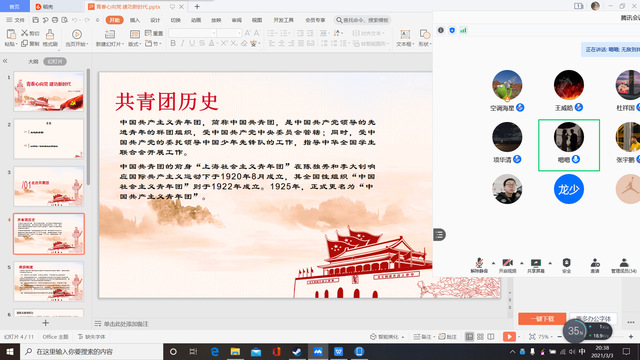This screenshot has height=360, width=640.
Task: Open Security shield in Tencent Meeting
Action: coord(566,265)
